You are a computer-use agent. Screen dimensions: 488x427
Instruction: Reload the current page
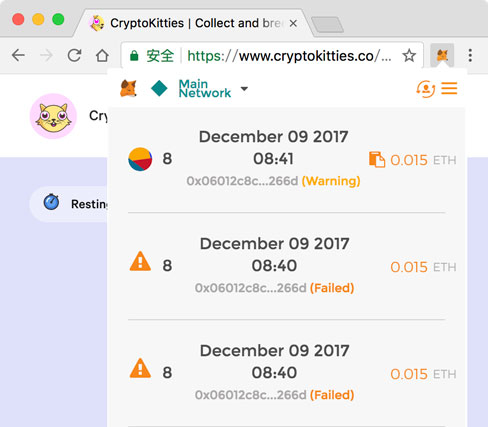(74, 55)
